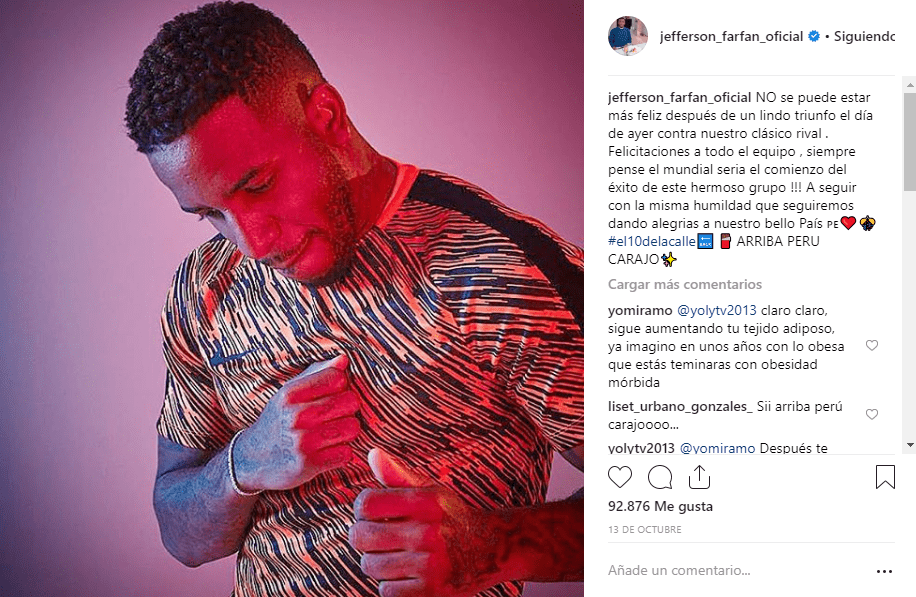Click the scrollbar up arrow in comments
916x597 pixels.
tap(910, 85)
